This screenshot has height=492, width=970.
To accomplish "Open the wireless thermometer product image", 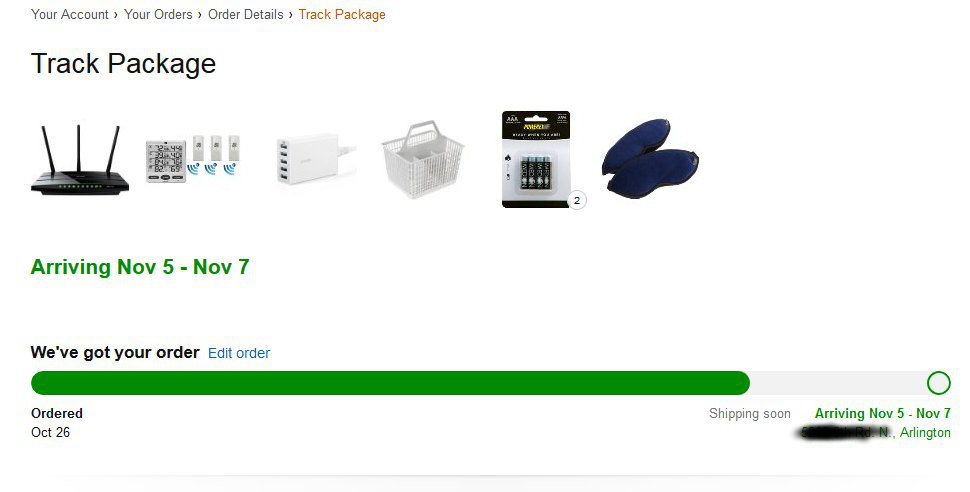I will 193,160.
